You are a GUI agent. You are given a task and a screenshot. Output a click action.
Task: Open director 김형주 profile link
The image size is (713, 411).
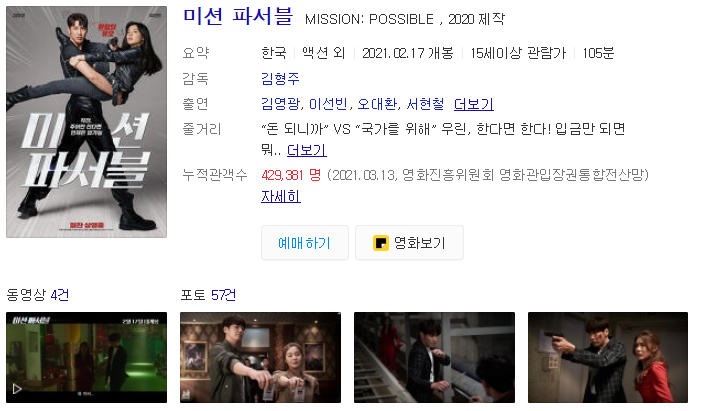coord(280,79)
